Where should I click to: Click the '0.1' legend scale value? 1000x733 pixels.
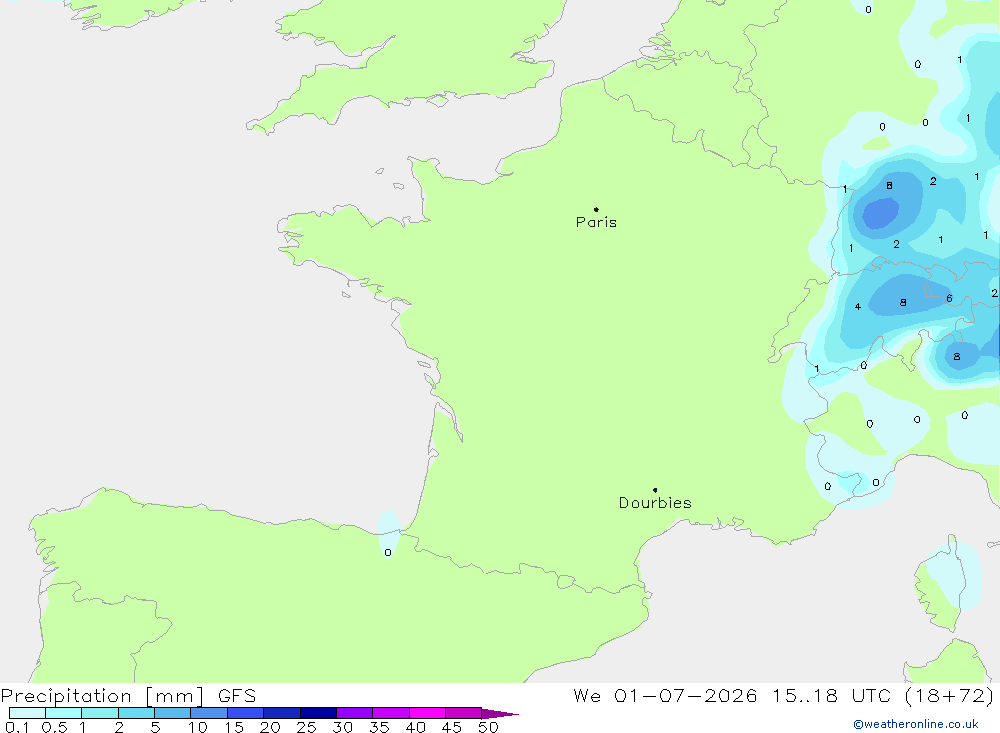click(17, 727)
